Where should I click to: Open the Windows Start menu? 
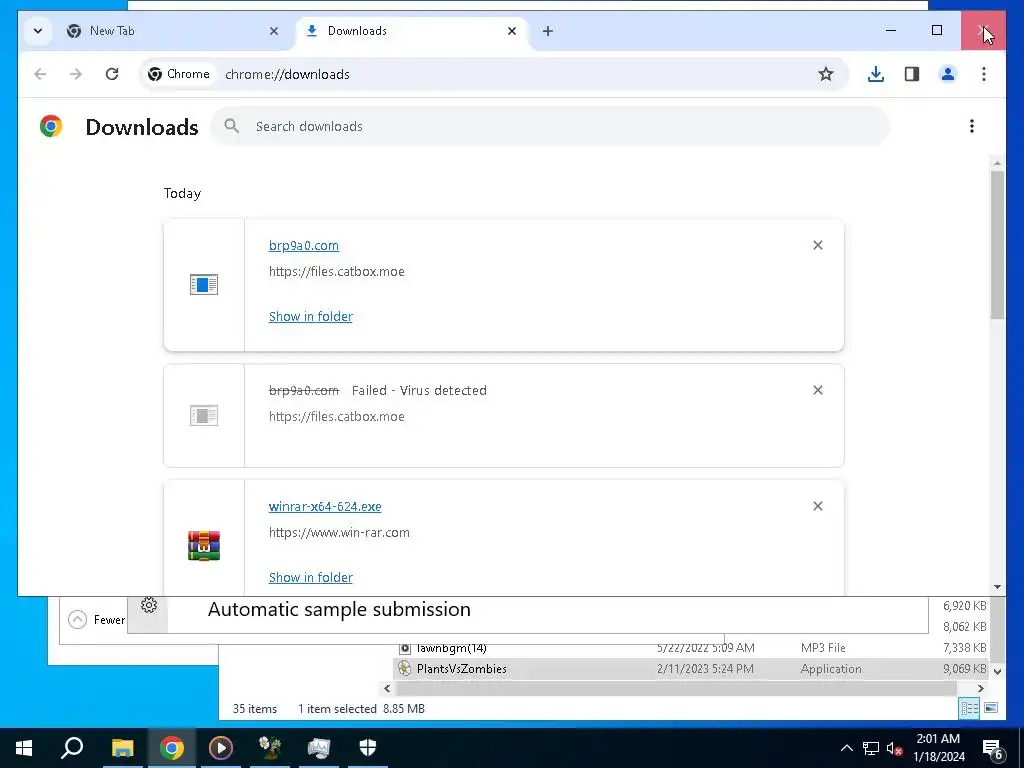click(x=24, y=748)
